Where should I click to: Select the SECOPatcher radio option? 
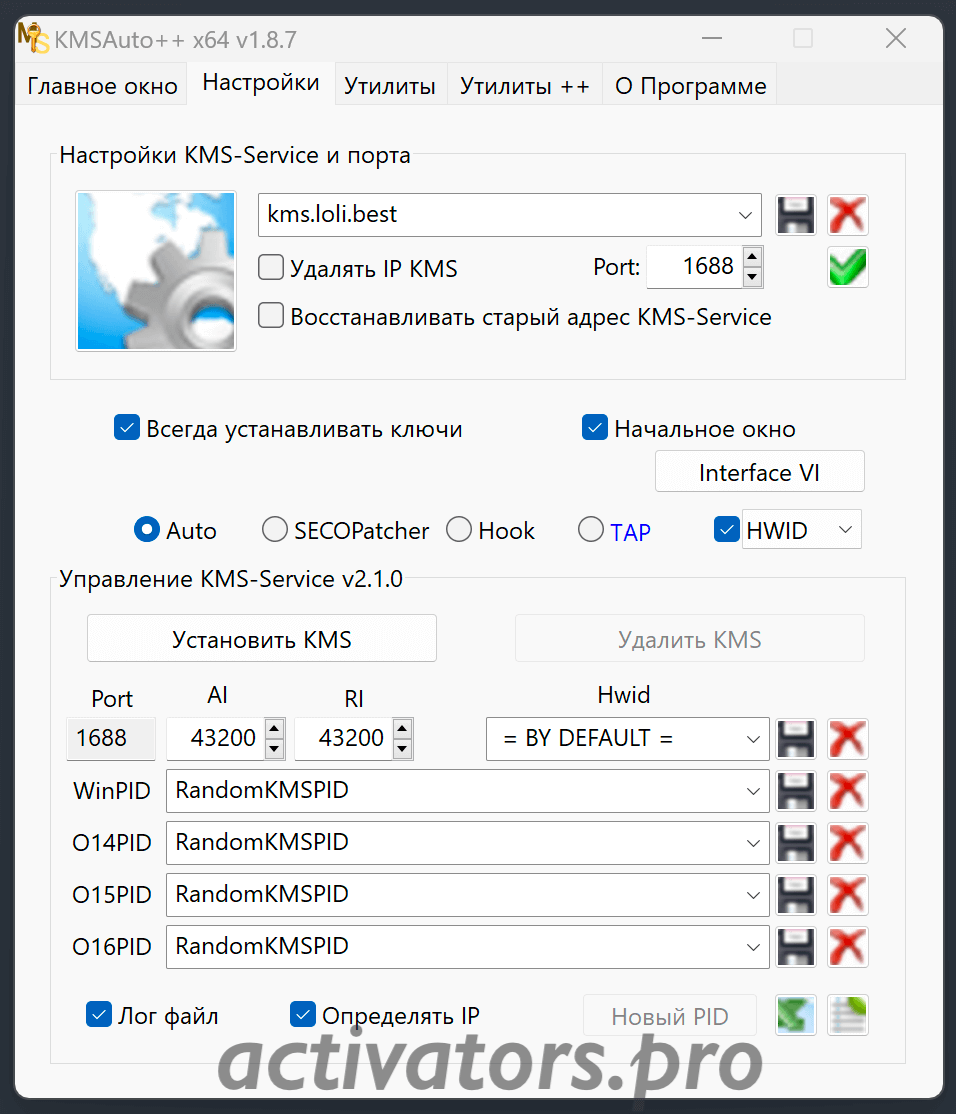click(x=275, y=530)
